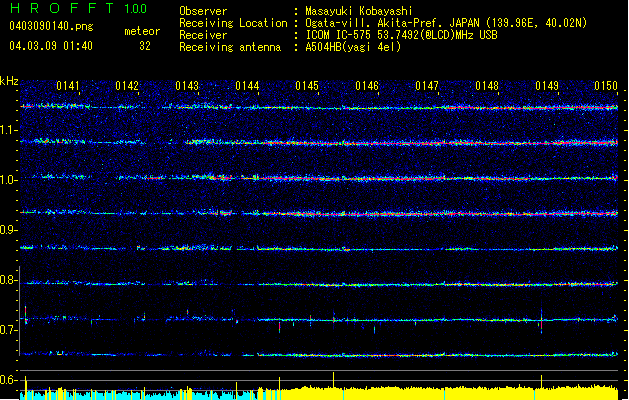
Task: Select the 0145 time marker
Action: click(x=307, y=86)
